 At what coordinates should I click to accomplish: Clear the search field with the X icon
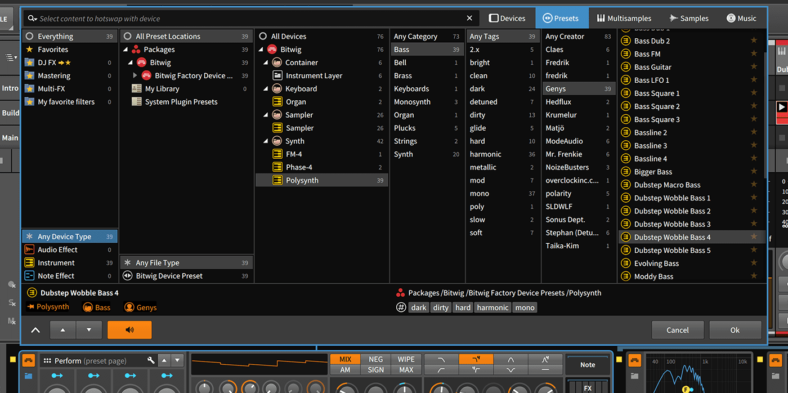tap(469, 18)
